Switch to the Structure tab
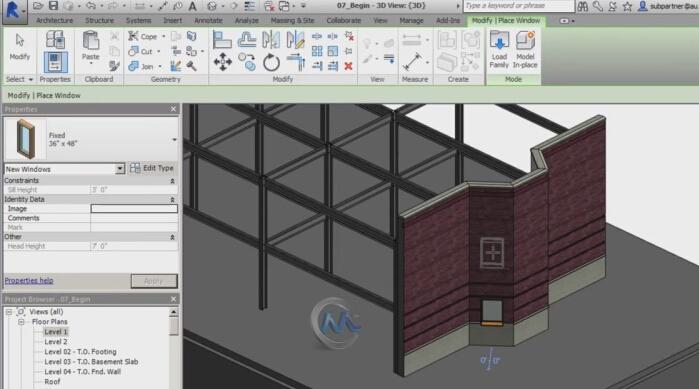Viewport: 699px width, 389px height. tap(99, 20)
